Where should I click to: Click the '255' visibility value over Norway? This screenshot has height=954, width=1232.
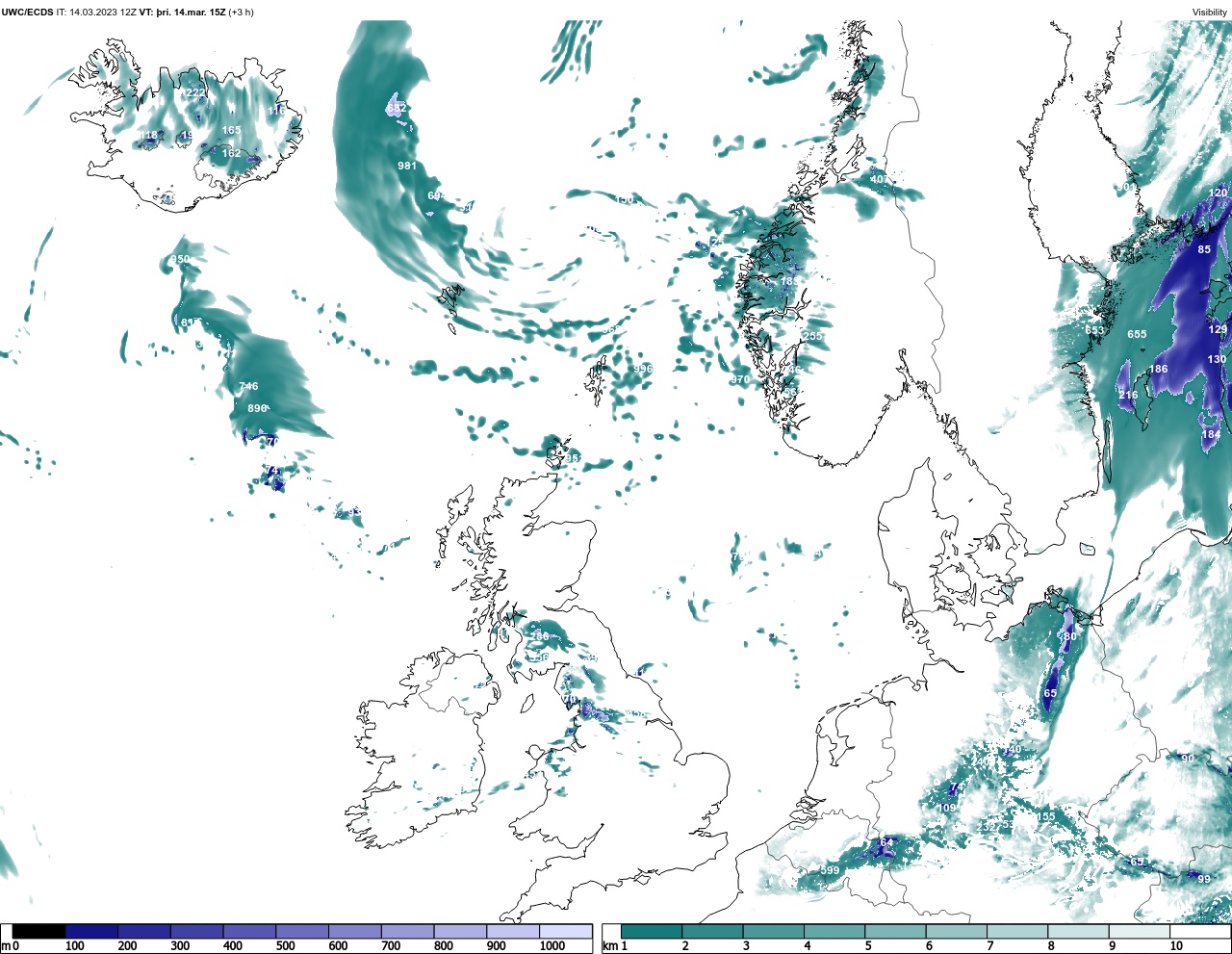pos(813,336)
